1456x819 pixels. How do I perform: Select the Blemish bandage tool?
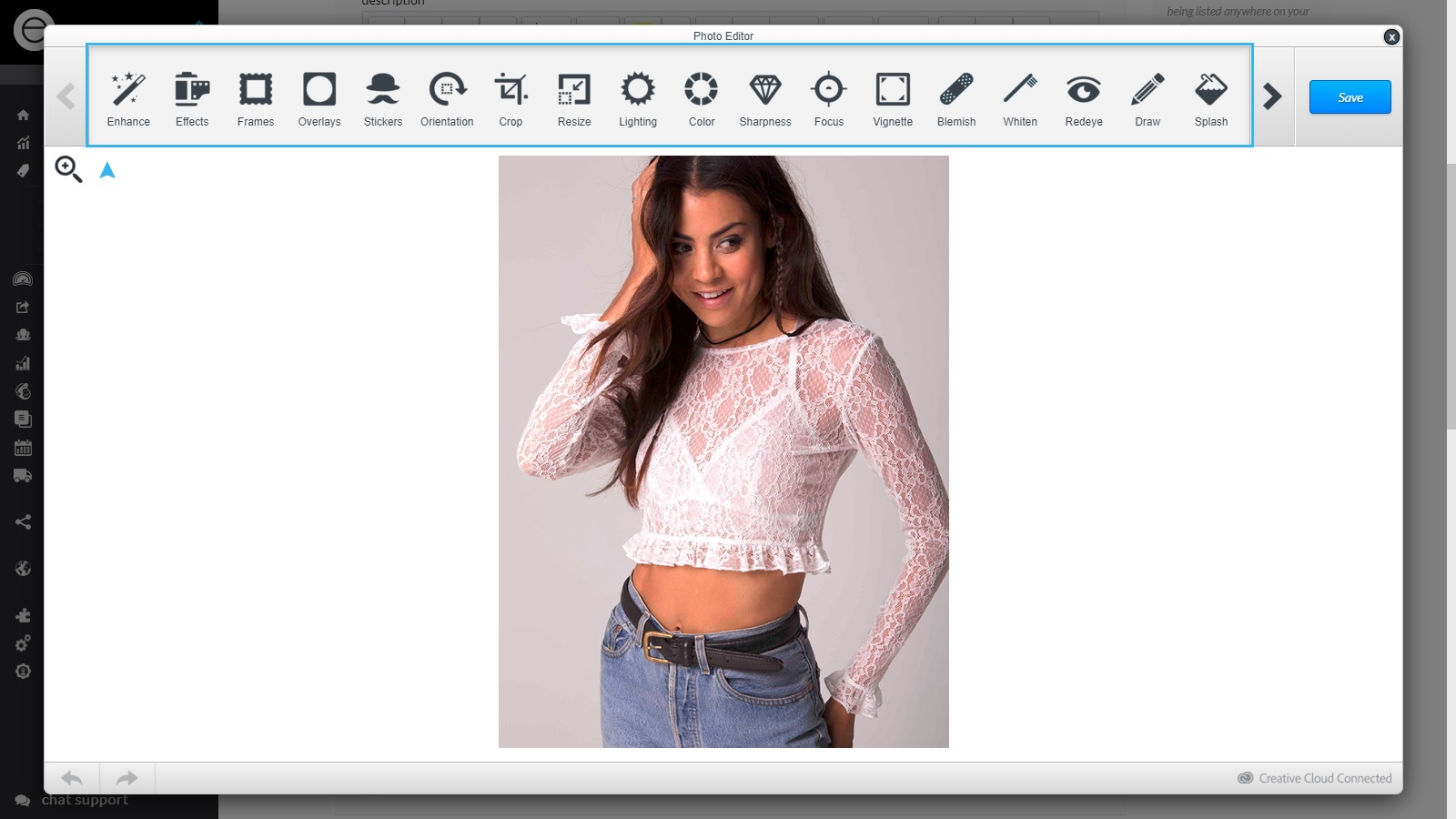956,99
